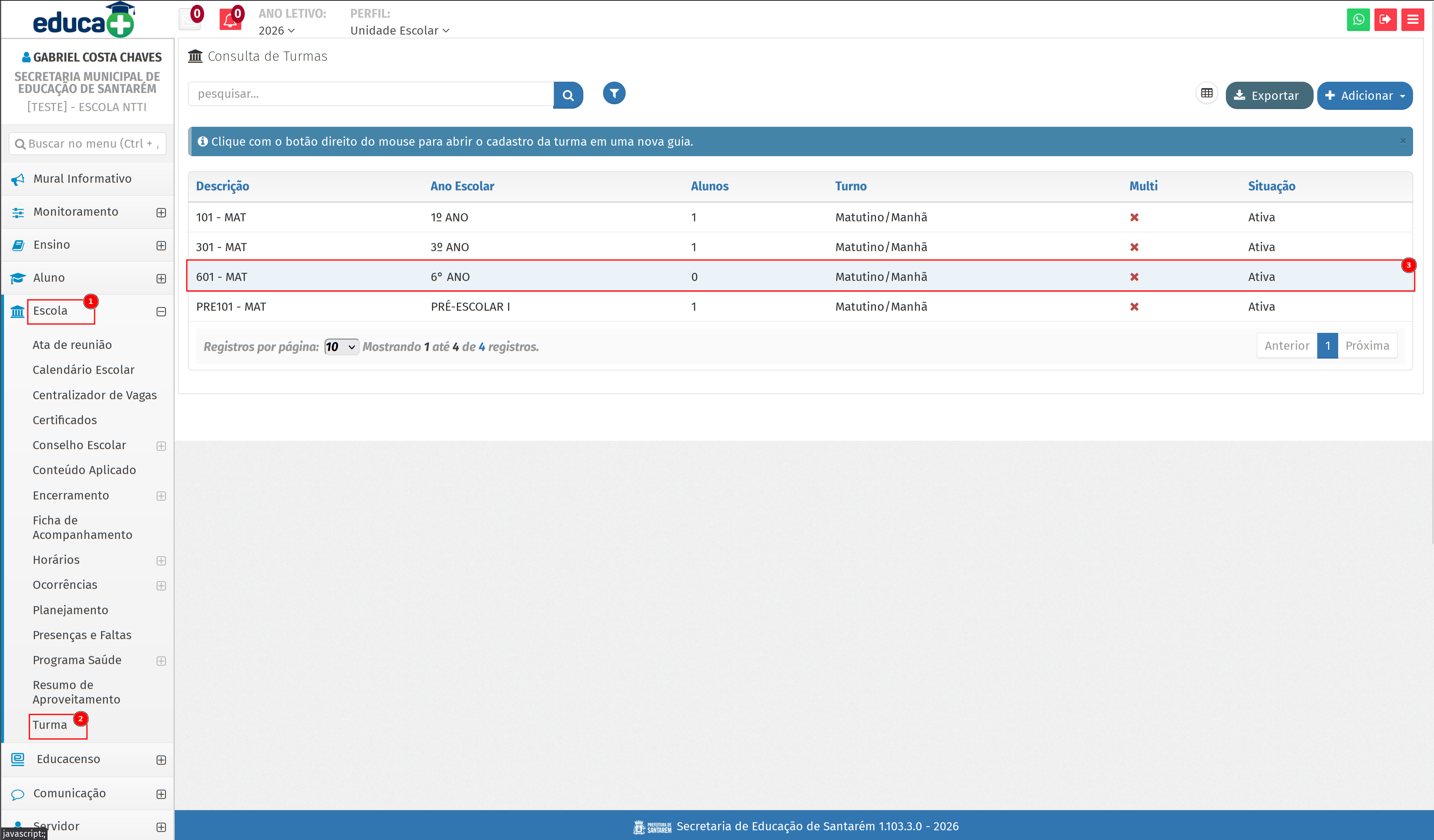Image resolution: width=1434 pixels, height=840 pixels.
Task: Click the Próxima pagination button
Action: [1367, 345]
